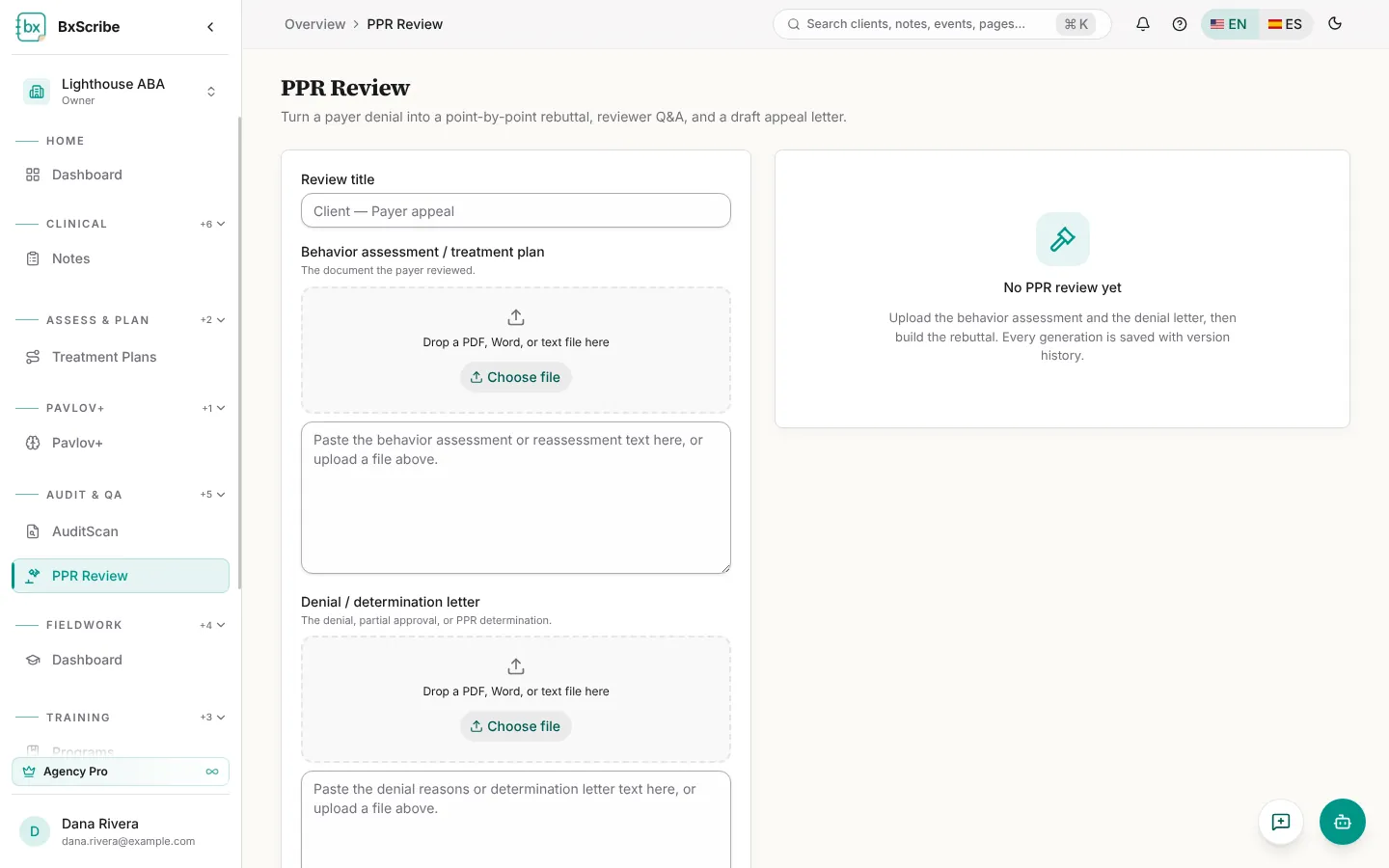Open Notes in the sidebar
Screen dimensions: 1389x868
121,258
